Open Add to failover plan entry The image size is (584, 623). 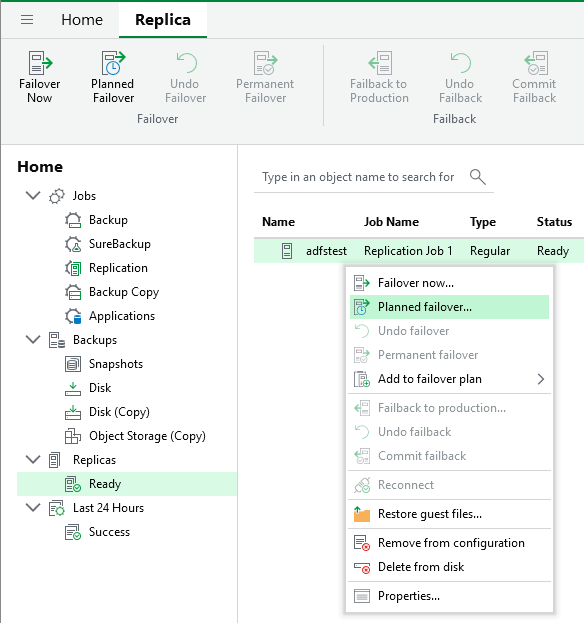pyautogui.click(x=449, y=379)
